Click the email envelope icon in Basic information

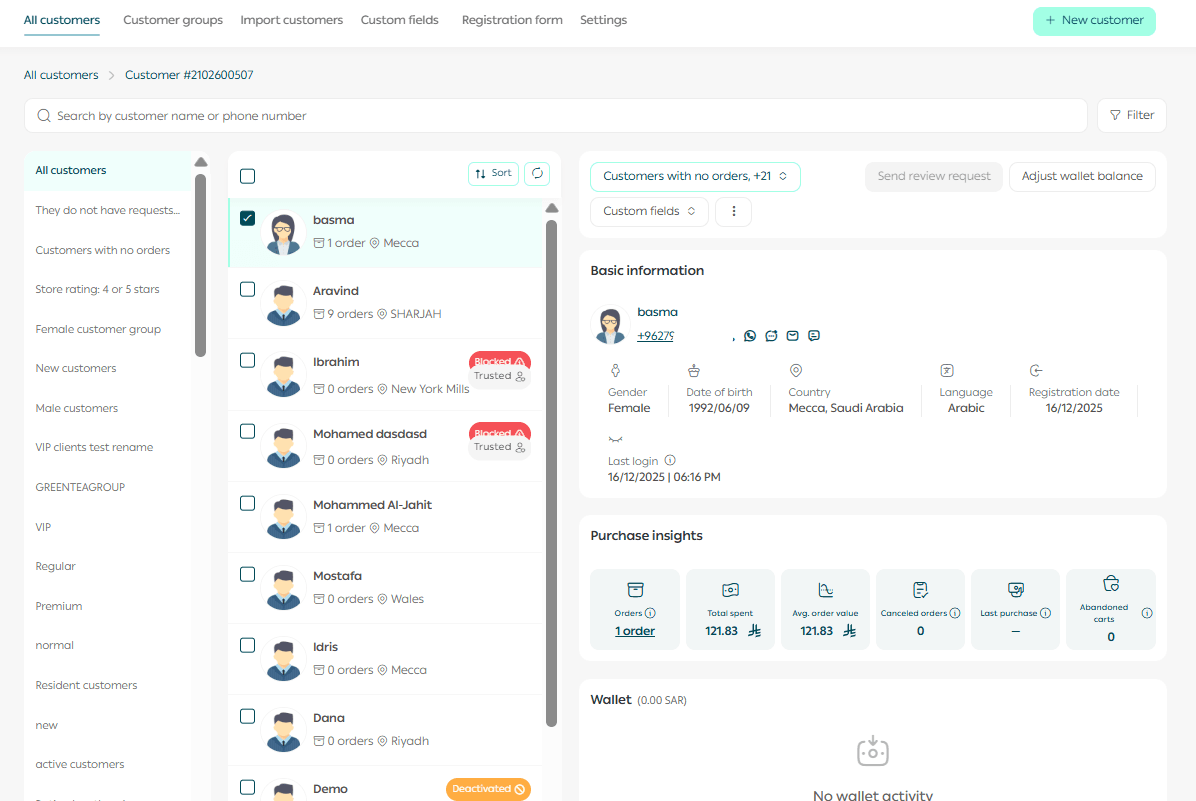pos(792,336)
